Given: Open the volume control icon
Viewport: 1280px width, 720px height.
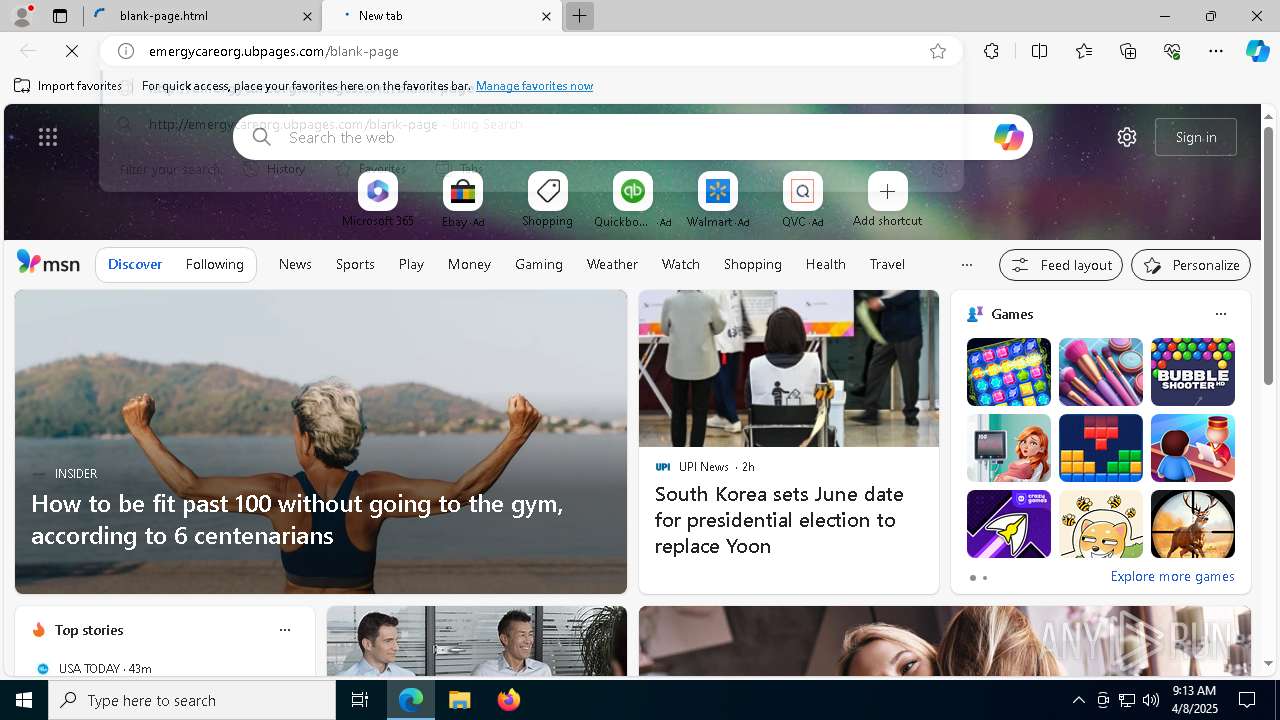Looking at the screenshot, I should pyautogui.click(x=1150, y=700).
